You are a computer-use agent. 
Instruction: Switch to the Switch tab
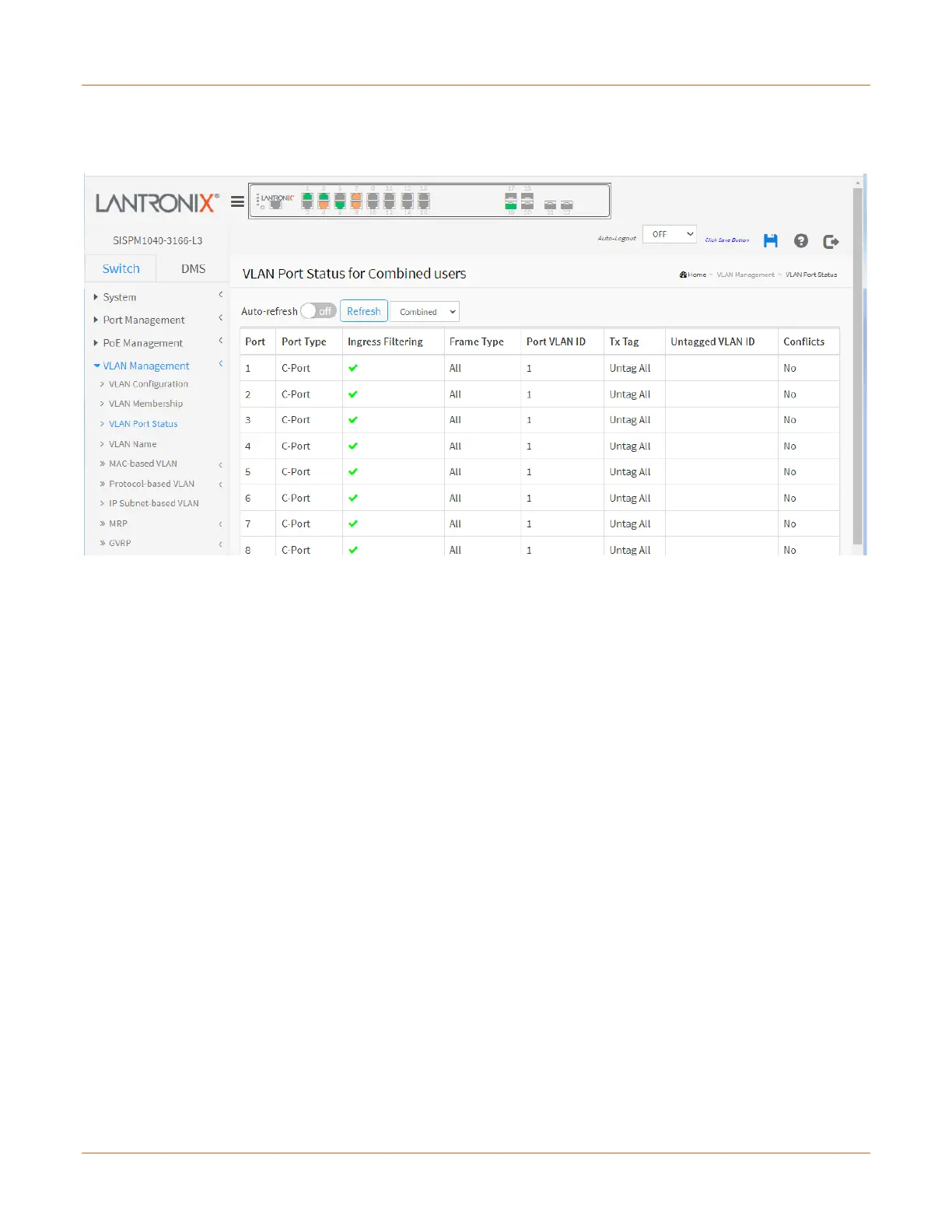pos(121,268)
